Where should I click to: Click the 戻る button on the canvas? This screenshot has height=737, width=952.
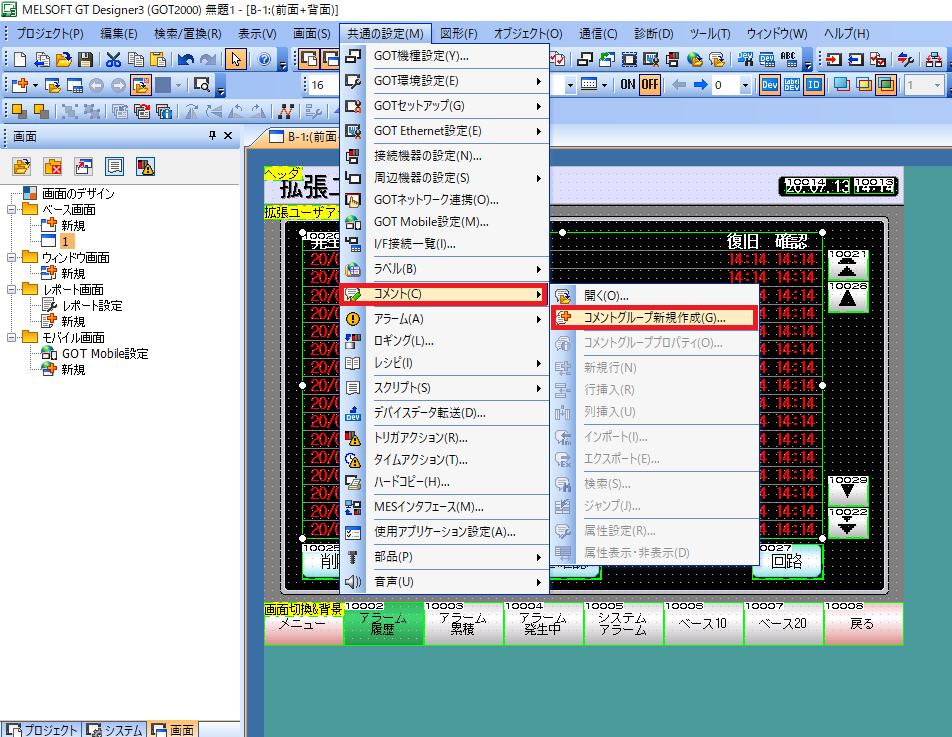tap(863, 624)
